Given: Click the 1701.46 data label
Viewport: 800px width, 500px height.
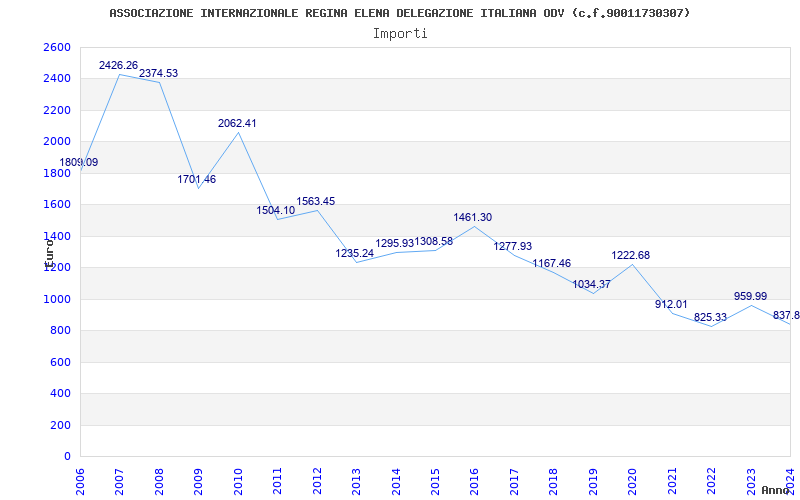Looking at the screenshot, I should pos(197,180).
